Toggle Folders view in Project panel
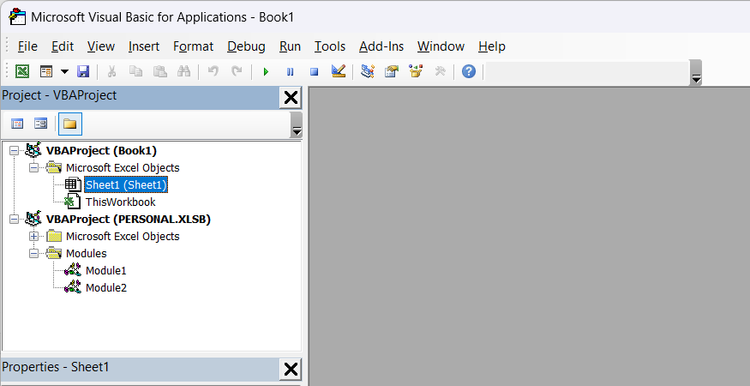Screen dimensions: 750x386 point(70,124)
